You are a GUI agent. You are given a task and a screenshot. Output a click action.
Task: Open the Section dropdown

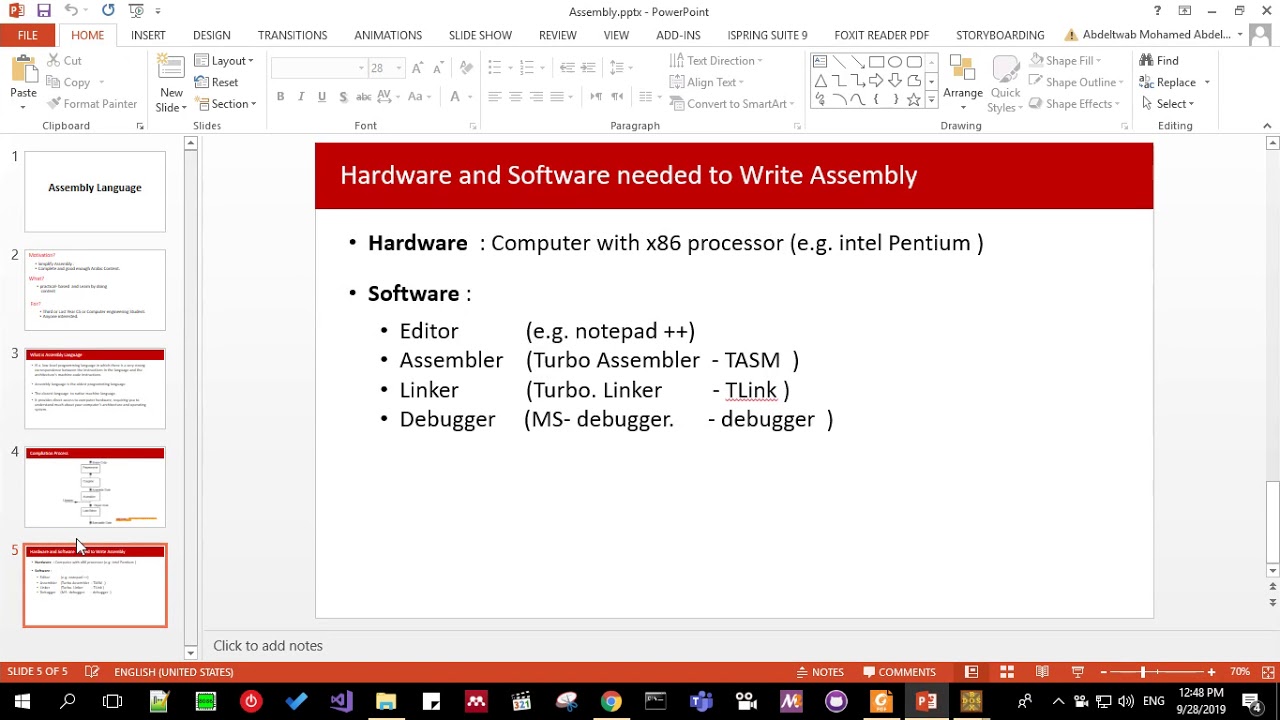coord(225,104)
